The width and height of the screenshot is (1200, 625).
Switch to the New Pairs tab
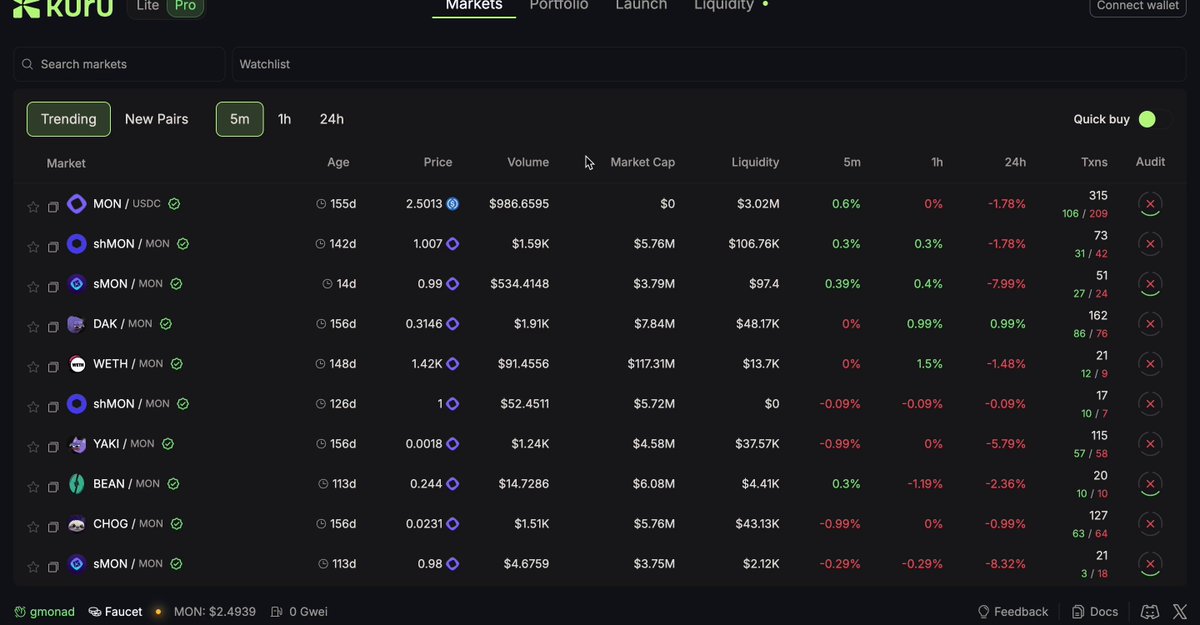tap(157, 119)
